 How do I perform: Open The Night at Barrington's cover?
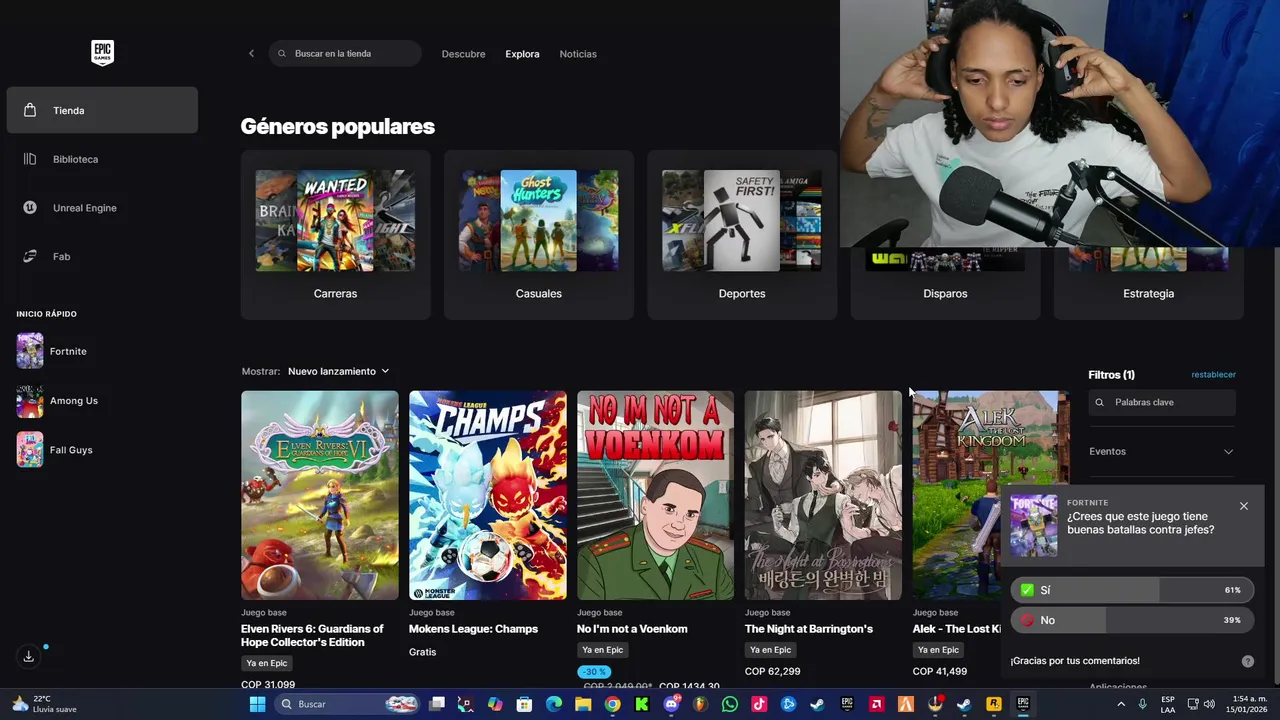point(823,495)
